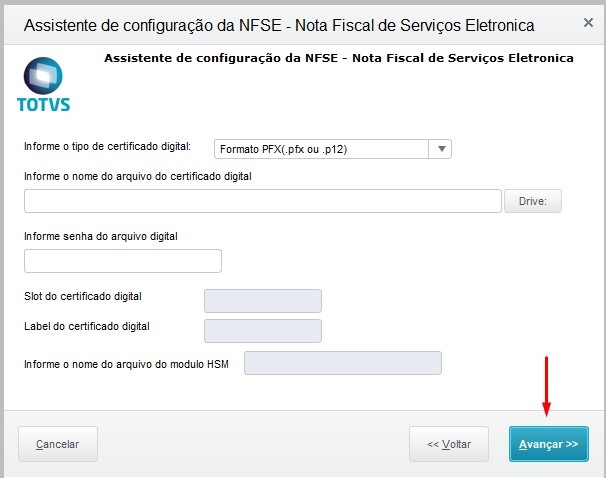Focus the digital file password field

pyautogui.click(x=123, y=261)
